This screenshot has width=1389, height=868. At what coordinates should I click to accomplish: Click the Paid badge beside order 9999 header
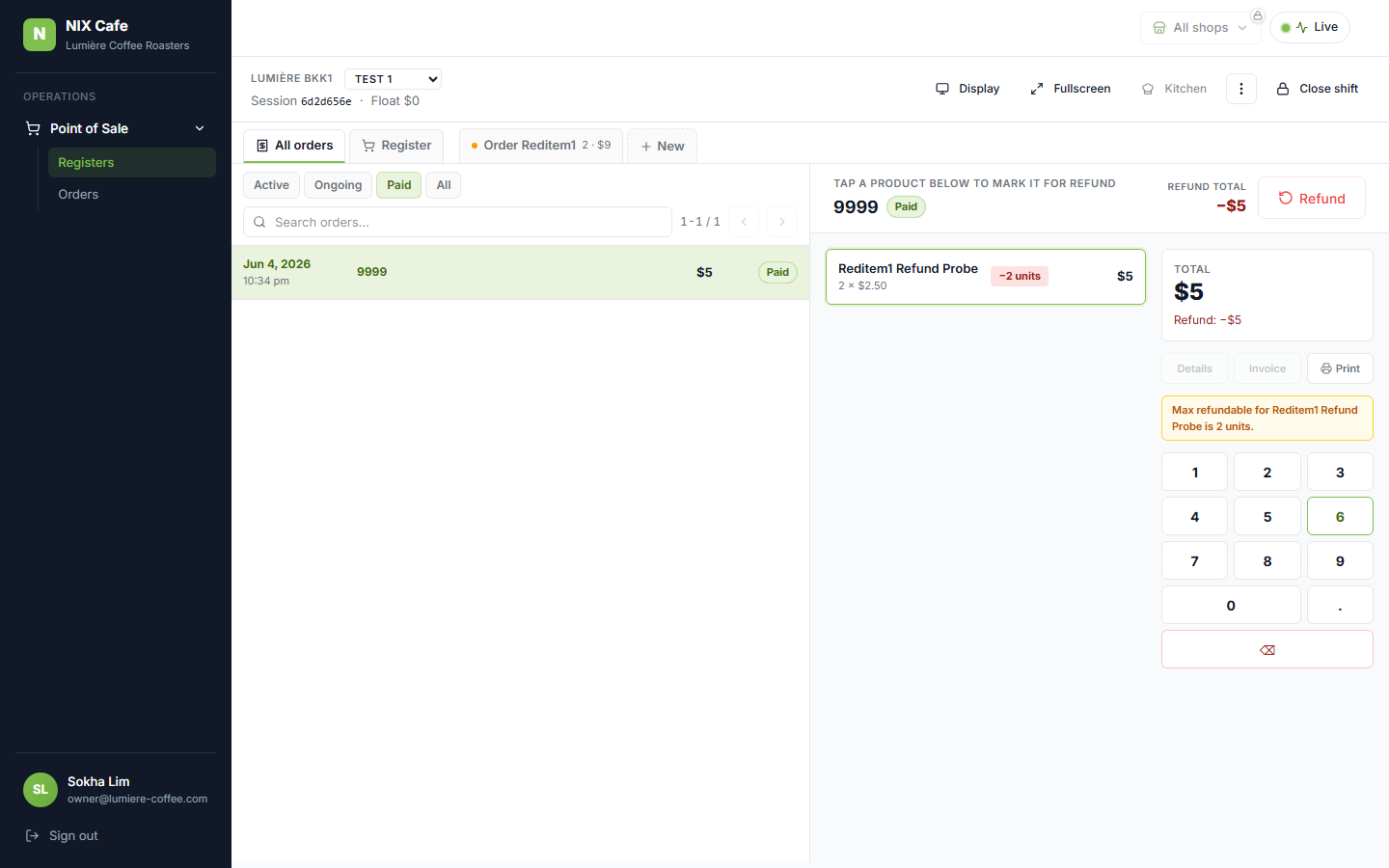coord(906,206)
